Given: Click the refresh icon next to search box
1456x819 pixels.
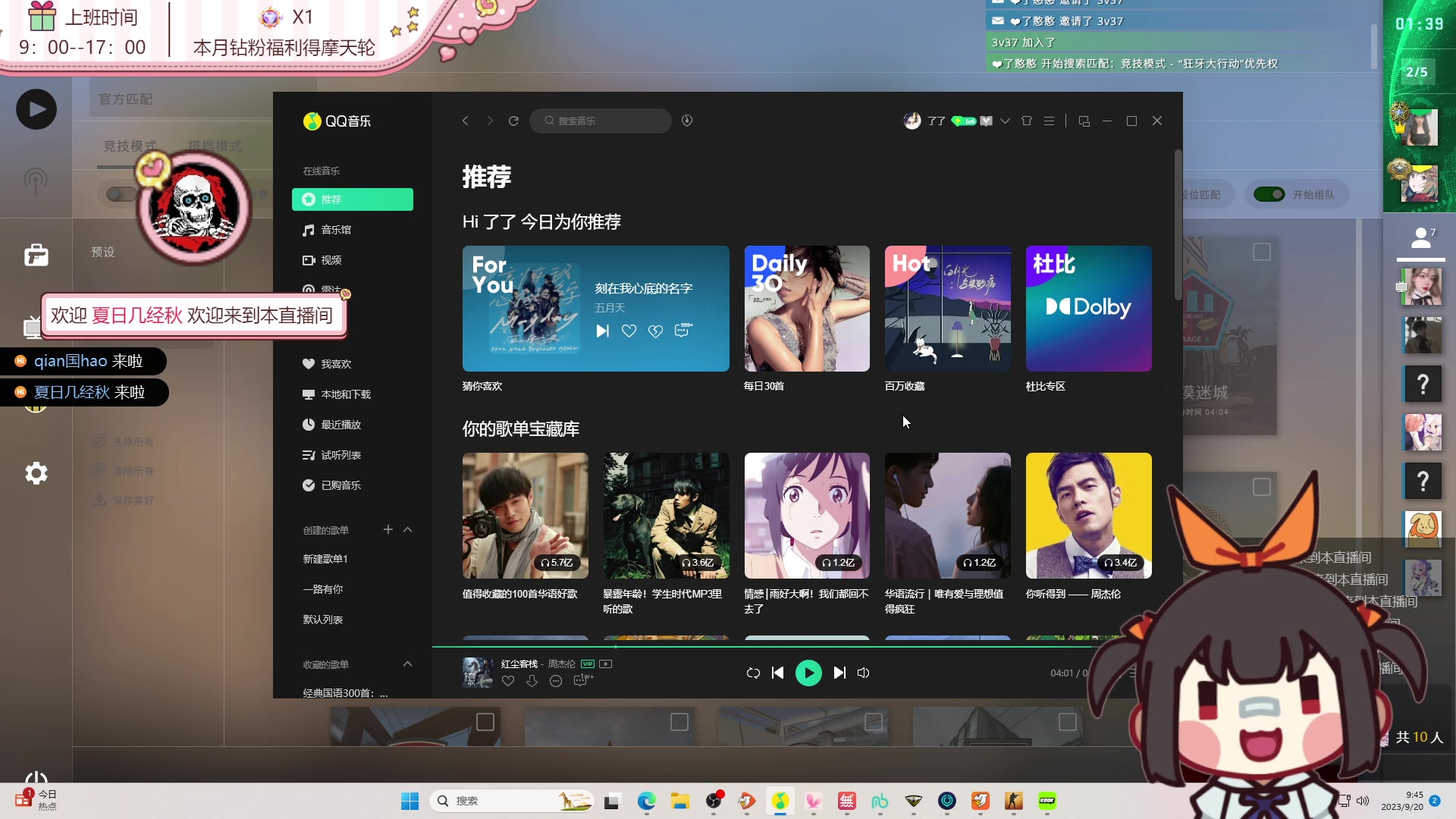Looking at the screenshot, I should (513, 121).
